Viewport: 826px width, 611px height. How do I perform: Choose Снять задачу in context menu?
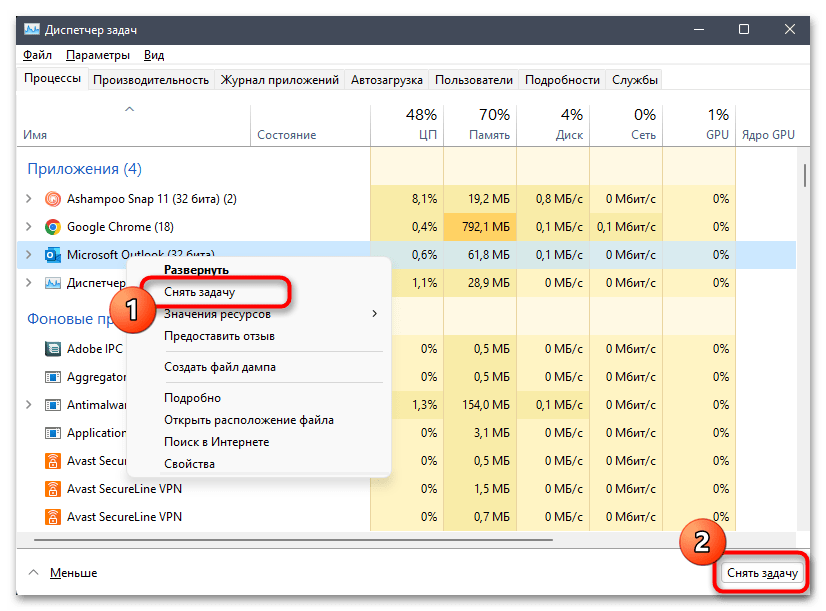click(x=200, y=292)
